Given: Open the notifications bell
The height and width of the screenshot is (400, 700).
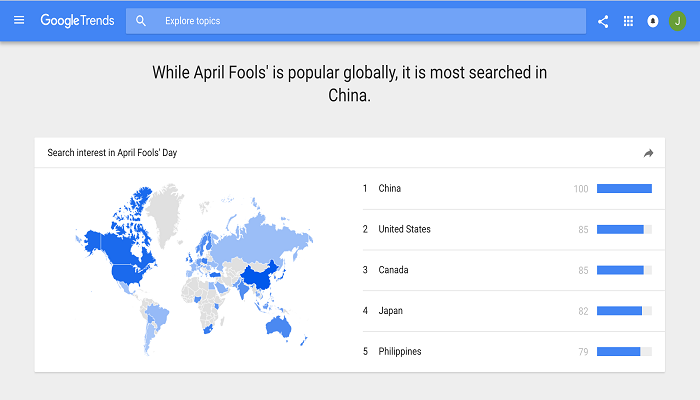Looking at the screenshot, I should (653, 21).
